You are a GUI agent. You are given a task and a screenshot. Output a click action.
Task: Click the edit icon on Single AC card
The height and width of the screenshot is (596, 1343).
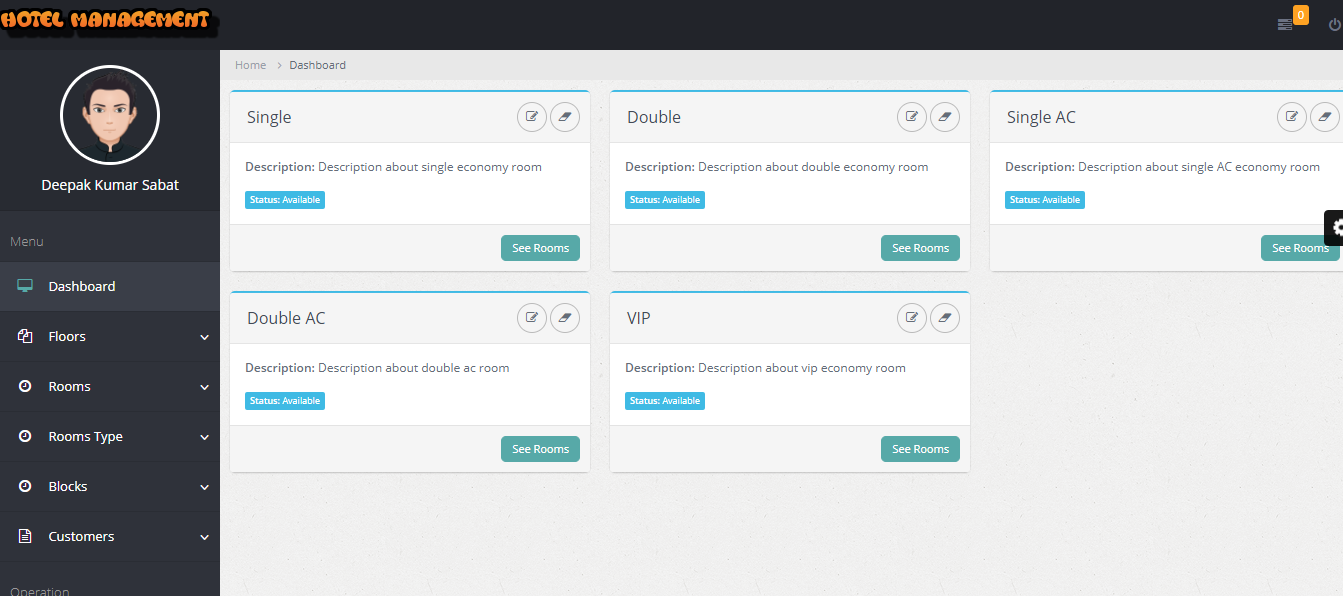(x=1292, y=117)
